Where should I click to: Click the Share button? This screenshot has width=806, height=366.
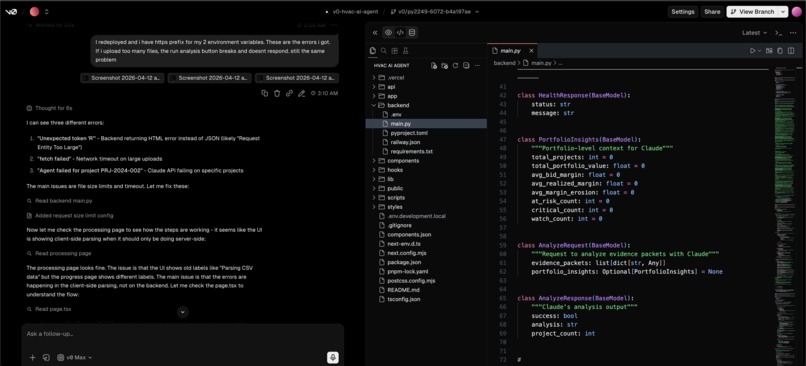point(712,11)
